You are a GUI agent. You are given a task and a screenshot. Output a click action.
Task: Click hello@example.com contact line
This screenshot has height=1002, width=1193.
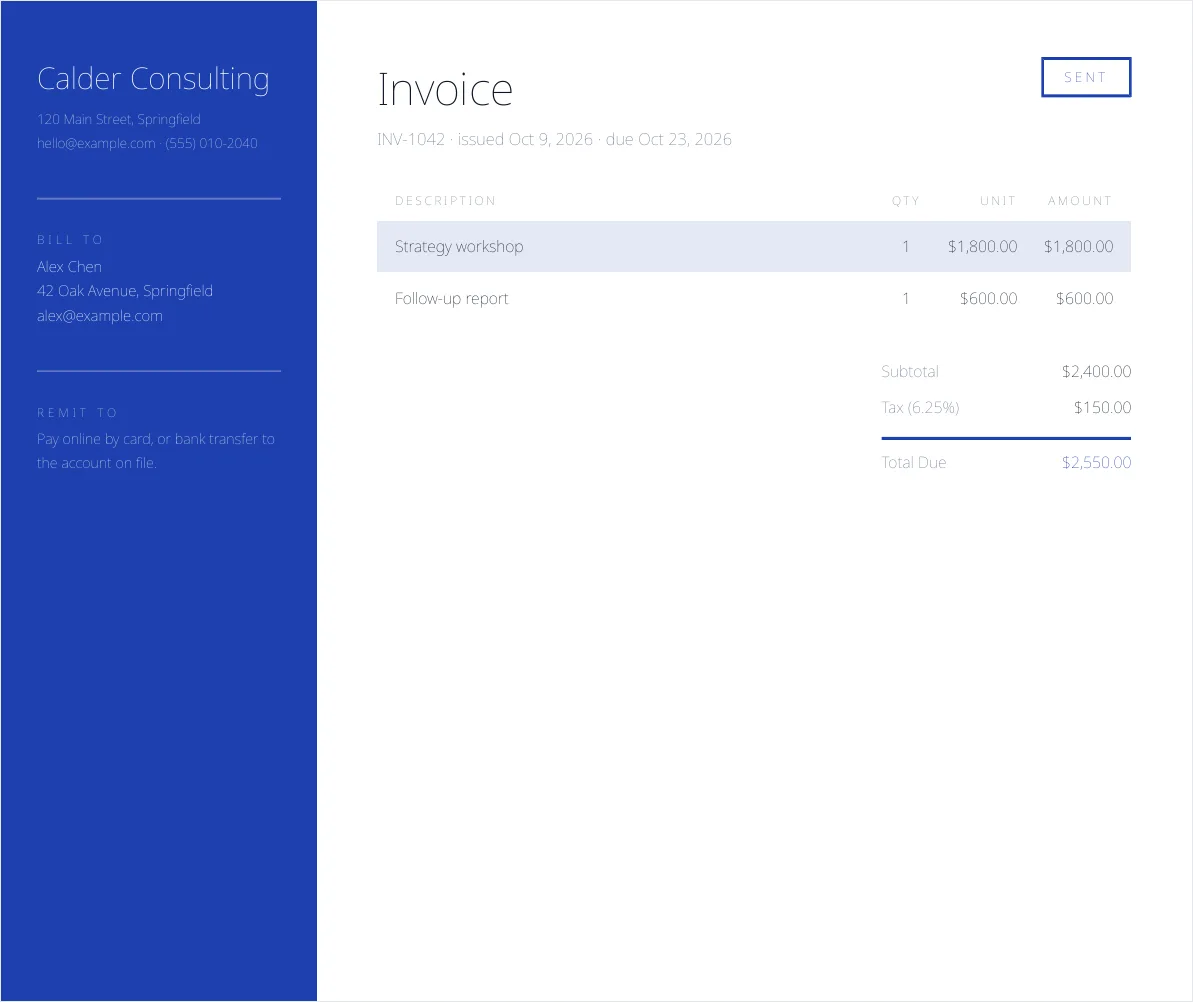coord(147,143)
